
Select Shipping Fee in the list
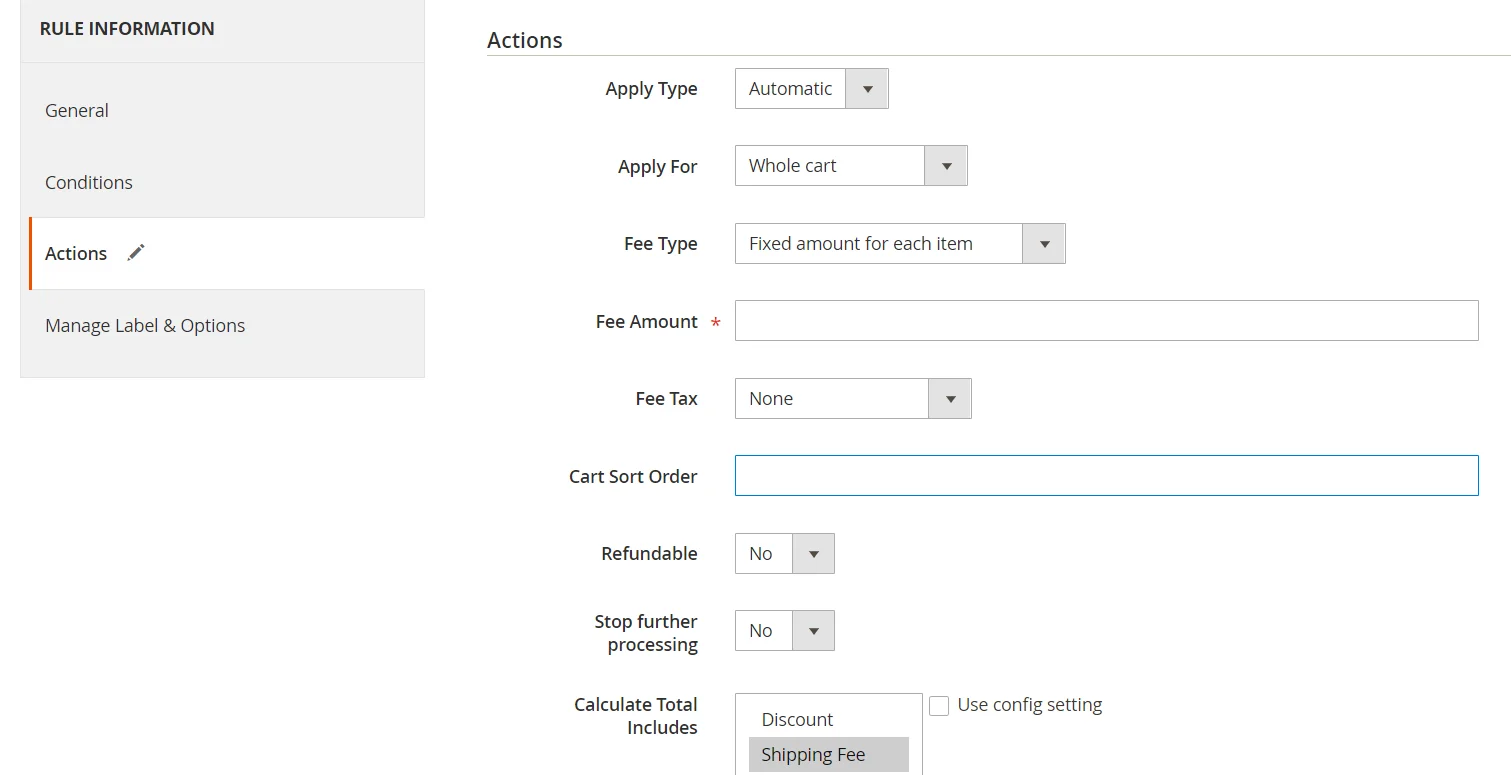pos(813,755)
